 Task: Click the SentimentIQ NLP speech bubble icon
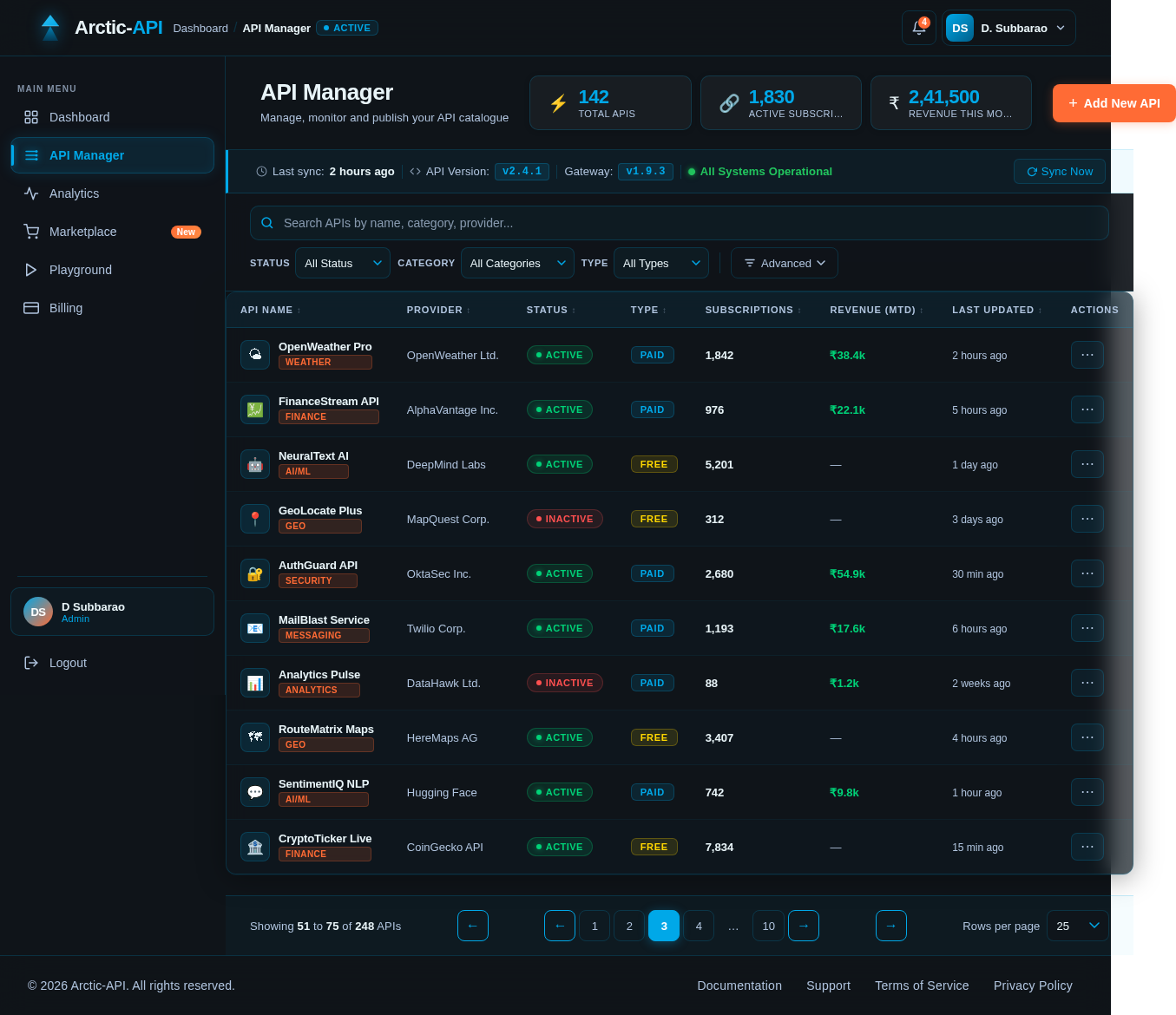click(255, 792)
